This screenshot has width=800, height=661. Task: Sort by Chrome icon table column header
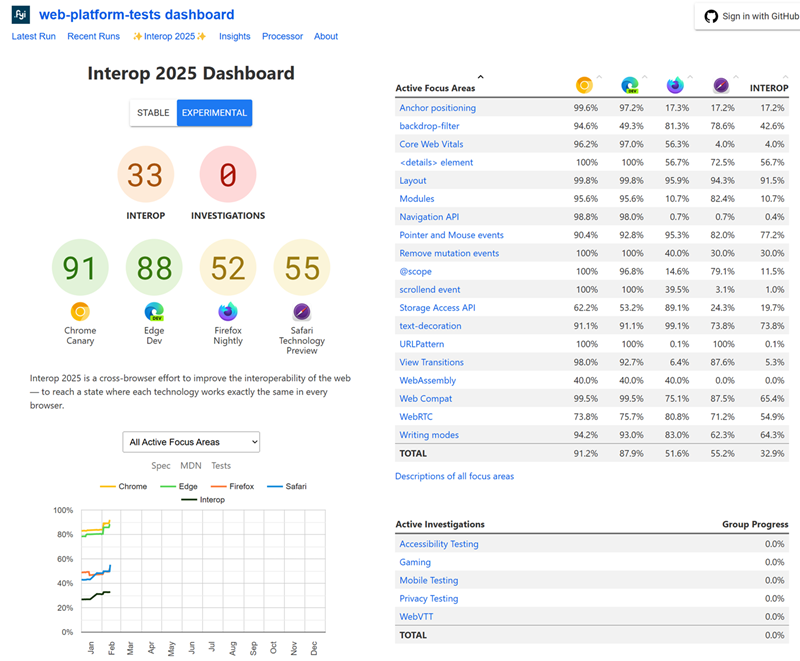[584, 86]
